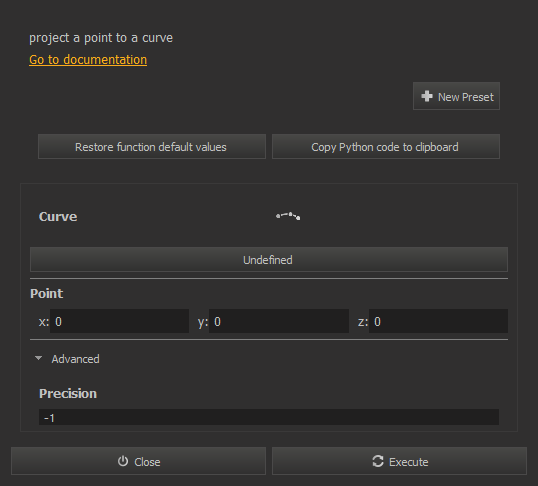Click the power icon on Close
538x486 pixels.
pyautogui.click(x=123, y=461)
